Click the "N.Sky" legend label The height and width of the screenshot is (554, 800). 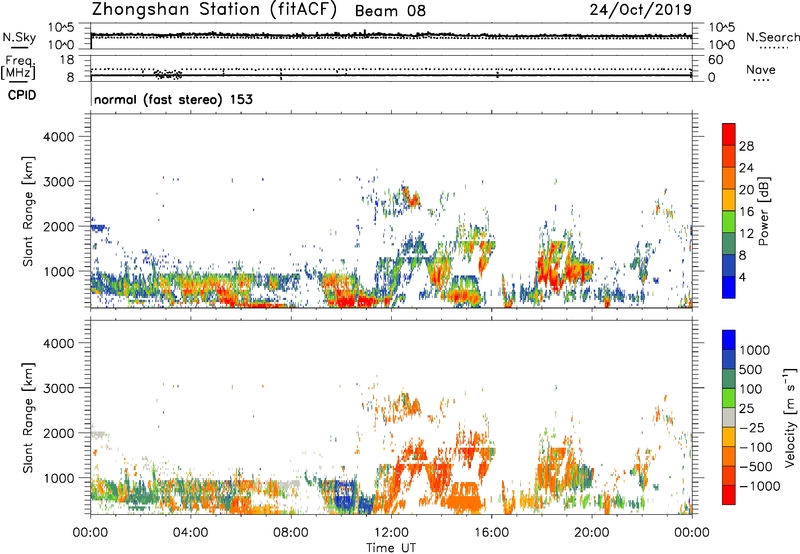pos(19,37)
